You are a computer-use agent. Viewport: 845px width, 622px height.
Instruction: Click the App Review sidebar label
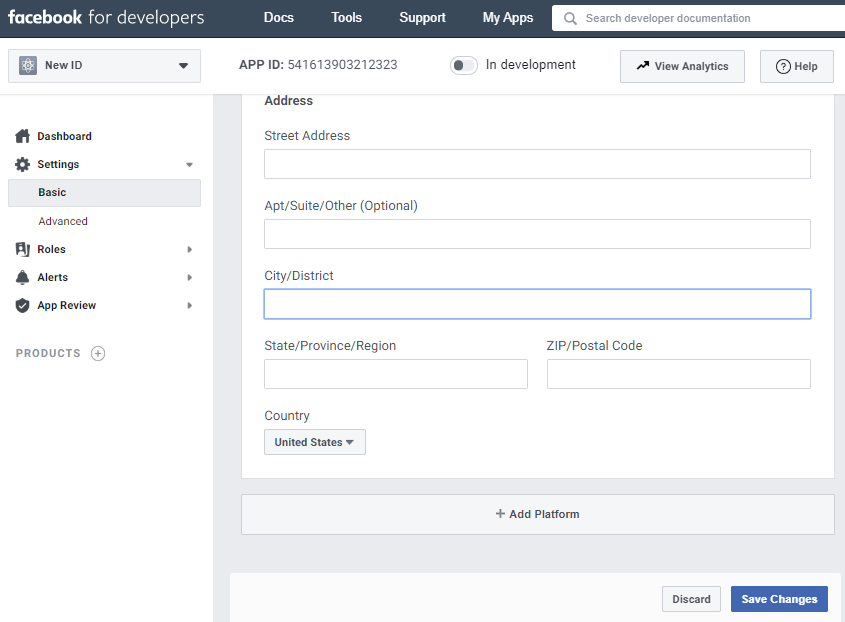point(66,305)
